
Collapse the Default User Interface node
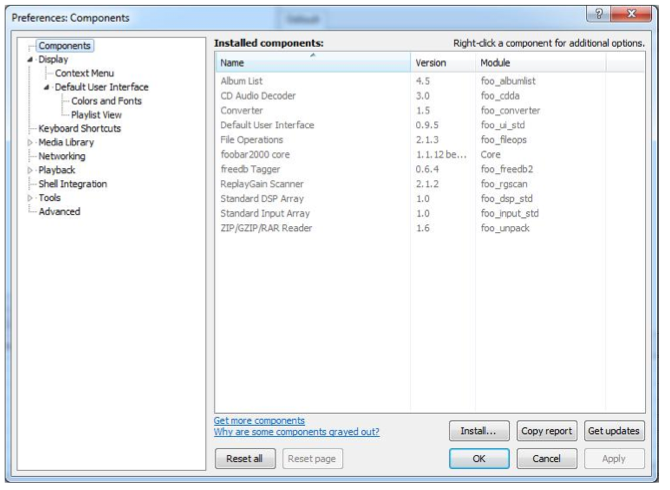pos(46,88)
